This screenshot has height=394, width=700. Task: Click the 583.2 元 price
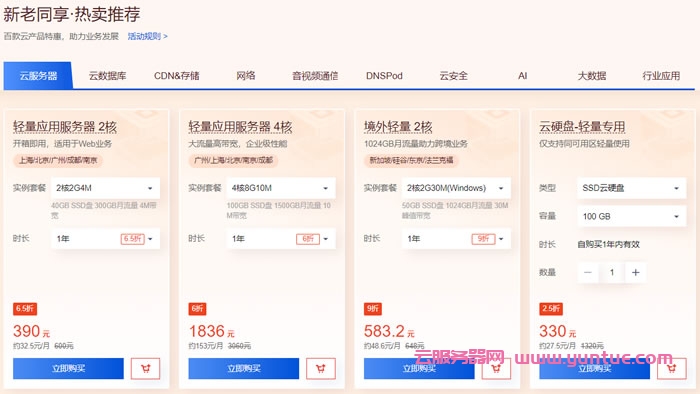coord(389,332)
